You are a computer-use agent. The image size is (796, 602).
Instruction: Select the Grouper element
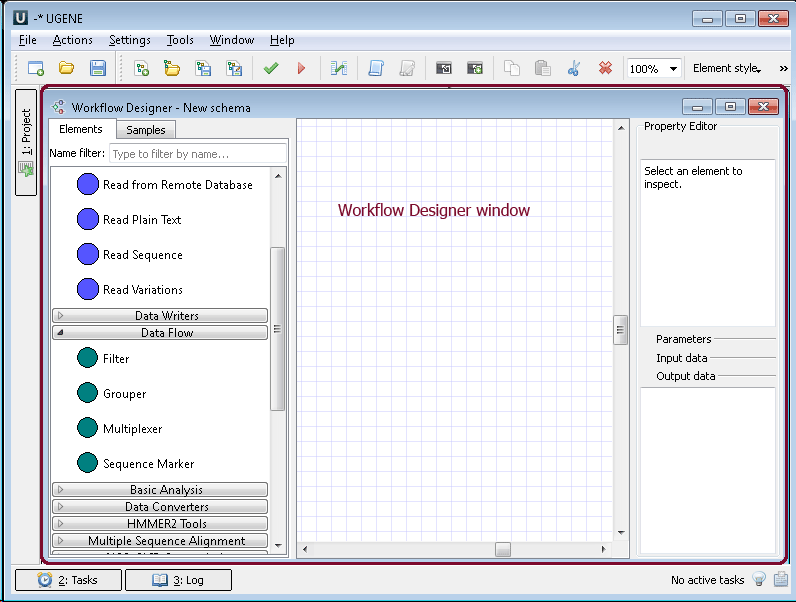click(112, 393)
